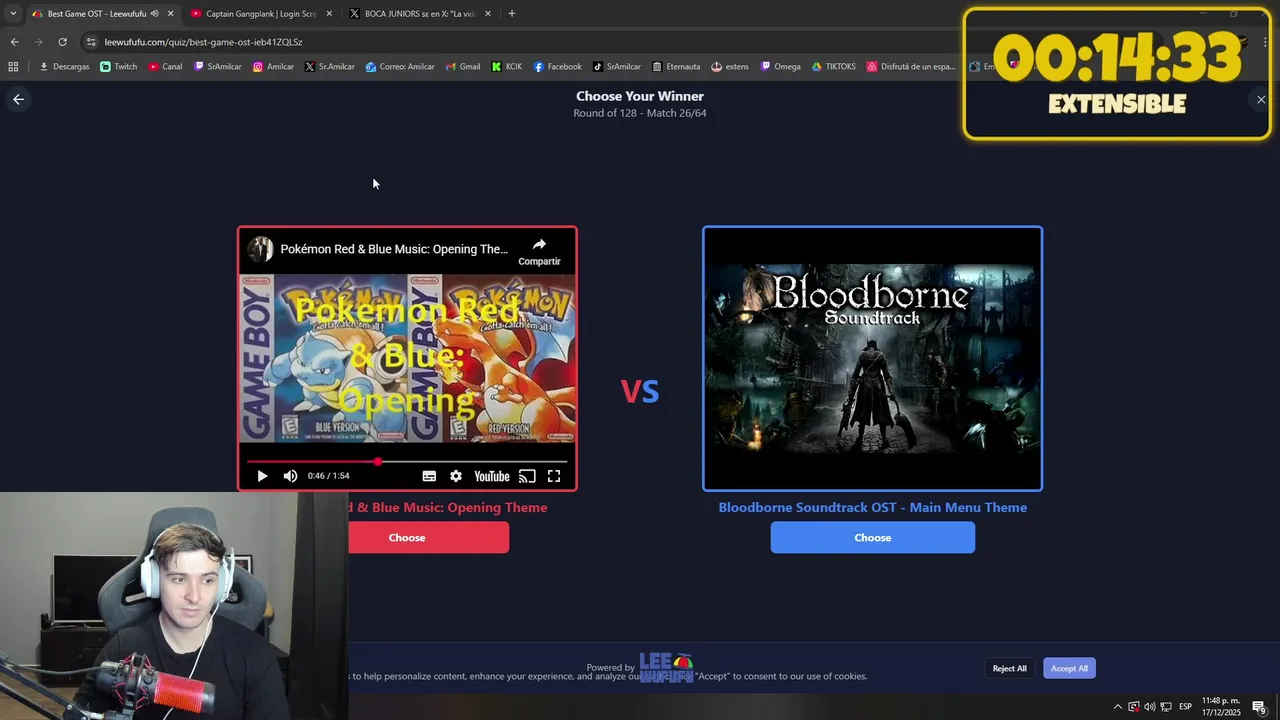This screenshot has width=1280, height=720.
Task: Close the BOCA JUNIORS tab
Action: click(488, 14)
